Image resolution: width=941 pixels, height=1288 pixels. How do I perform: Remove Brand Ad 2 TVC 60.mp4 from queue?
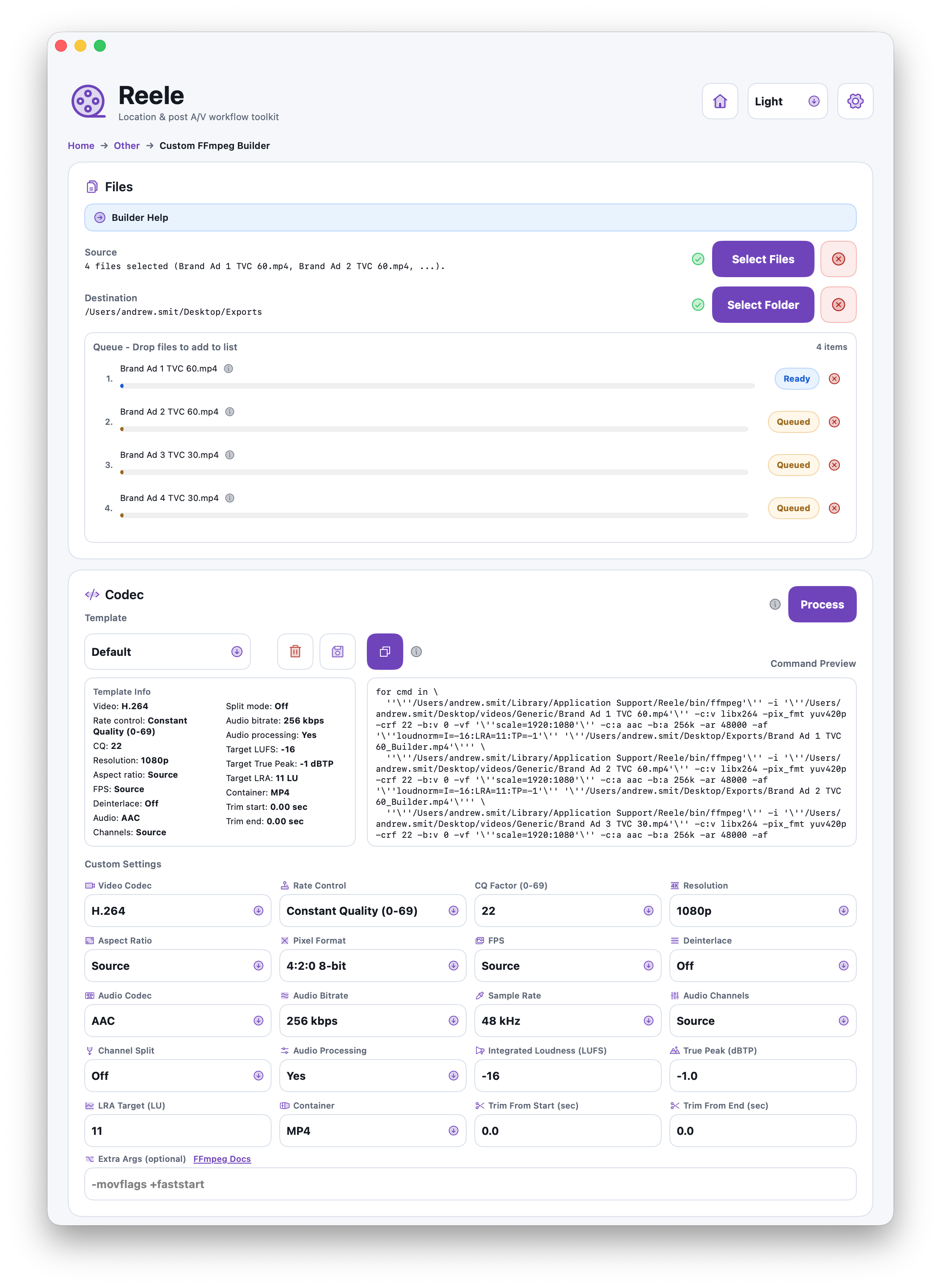point(834,422)
